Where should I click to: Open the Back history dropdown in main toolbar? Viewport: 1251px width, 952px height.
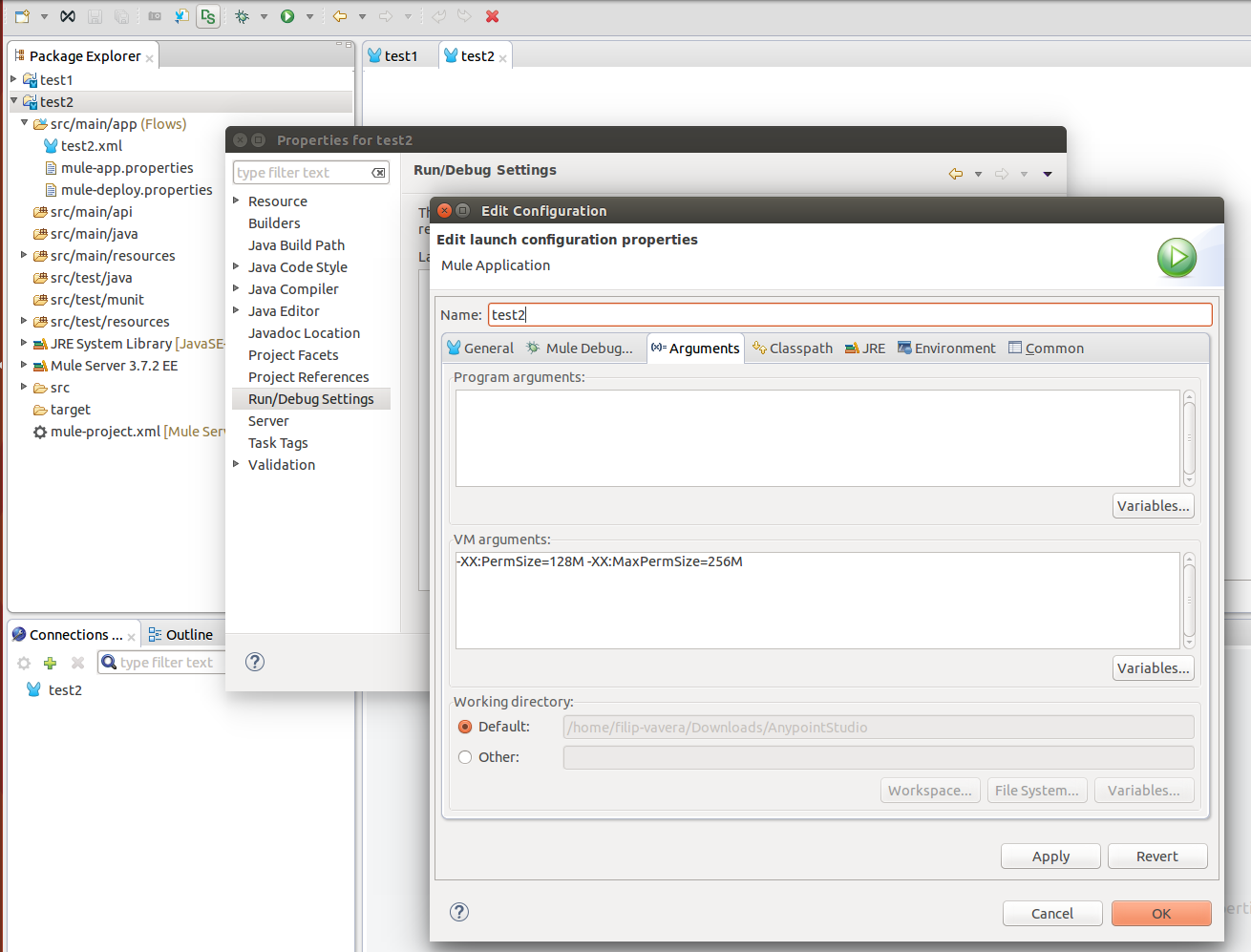(x=362, y=16)
